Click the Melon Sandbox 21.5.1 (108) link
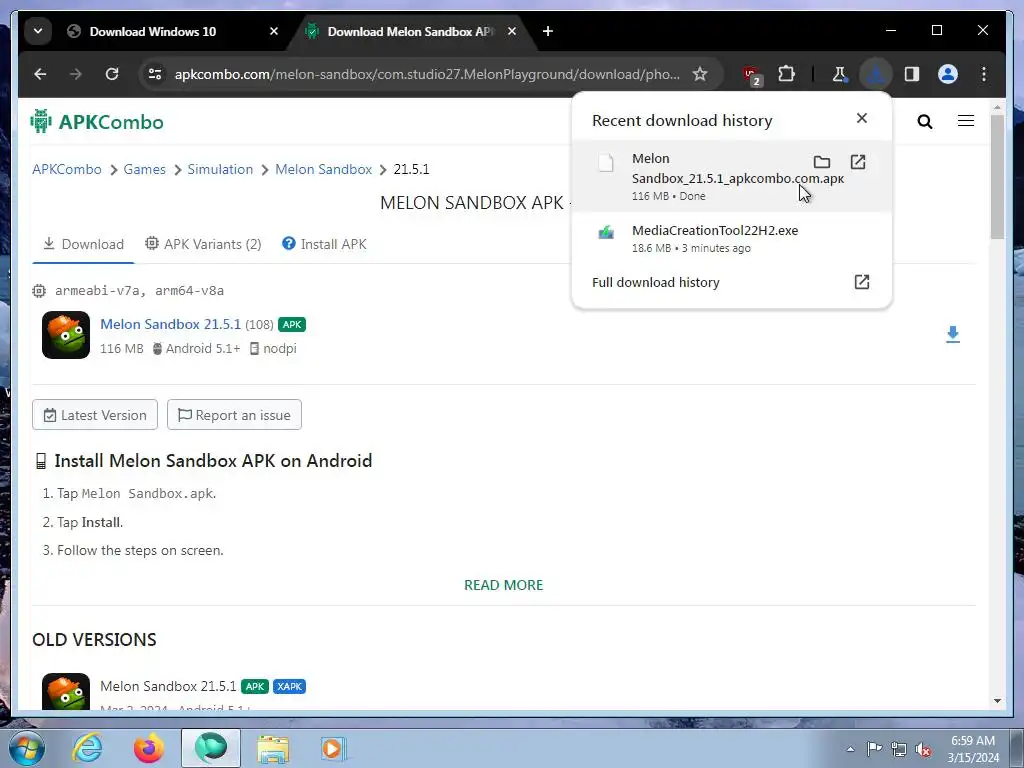The width and height of the screenshot is (1024, 768). point(170,324)
